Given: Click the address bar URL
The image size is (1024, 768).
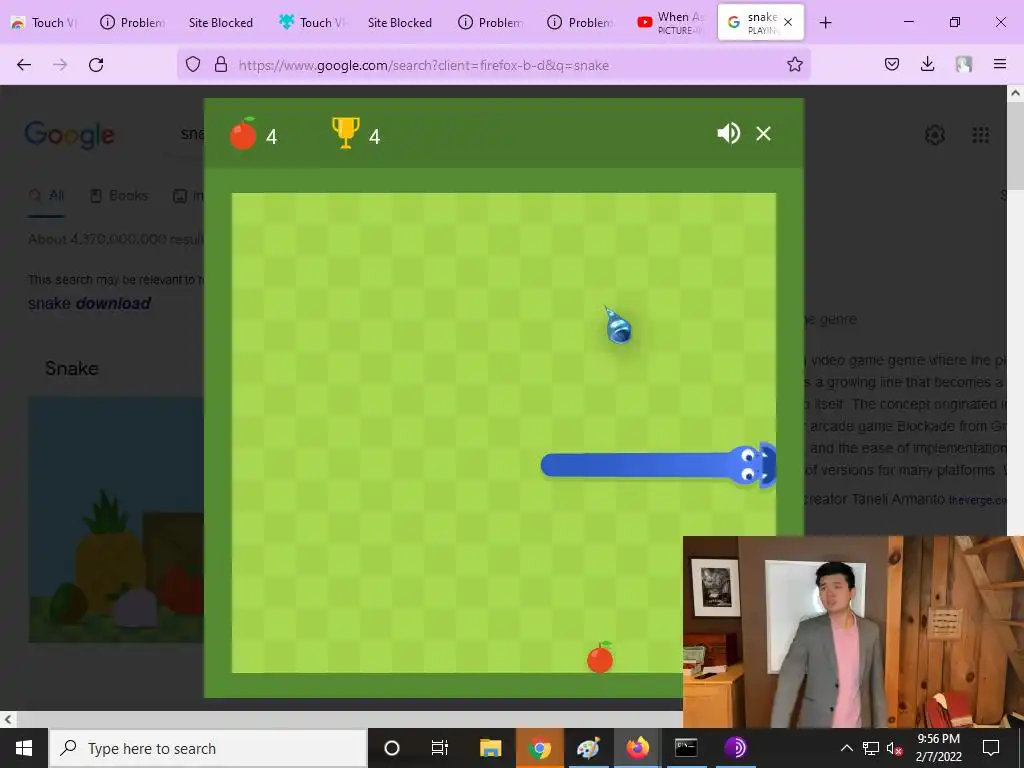Looking at the screenshot, I should pyautogui.click(x=423, y=65).
